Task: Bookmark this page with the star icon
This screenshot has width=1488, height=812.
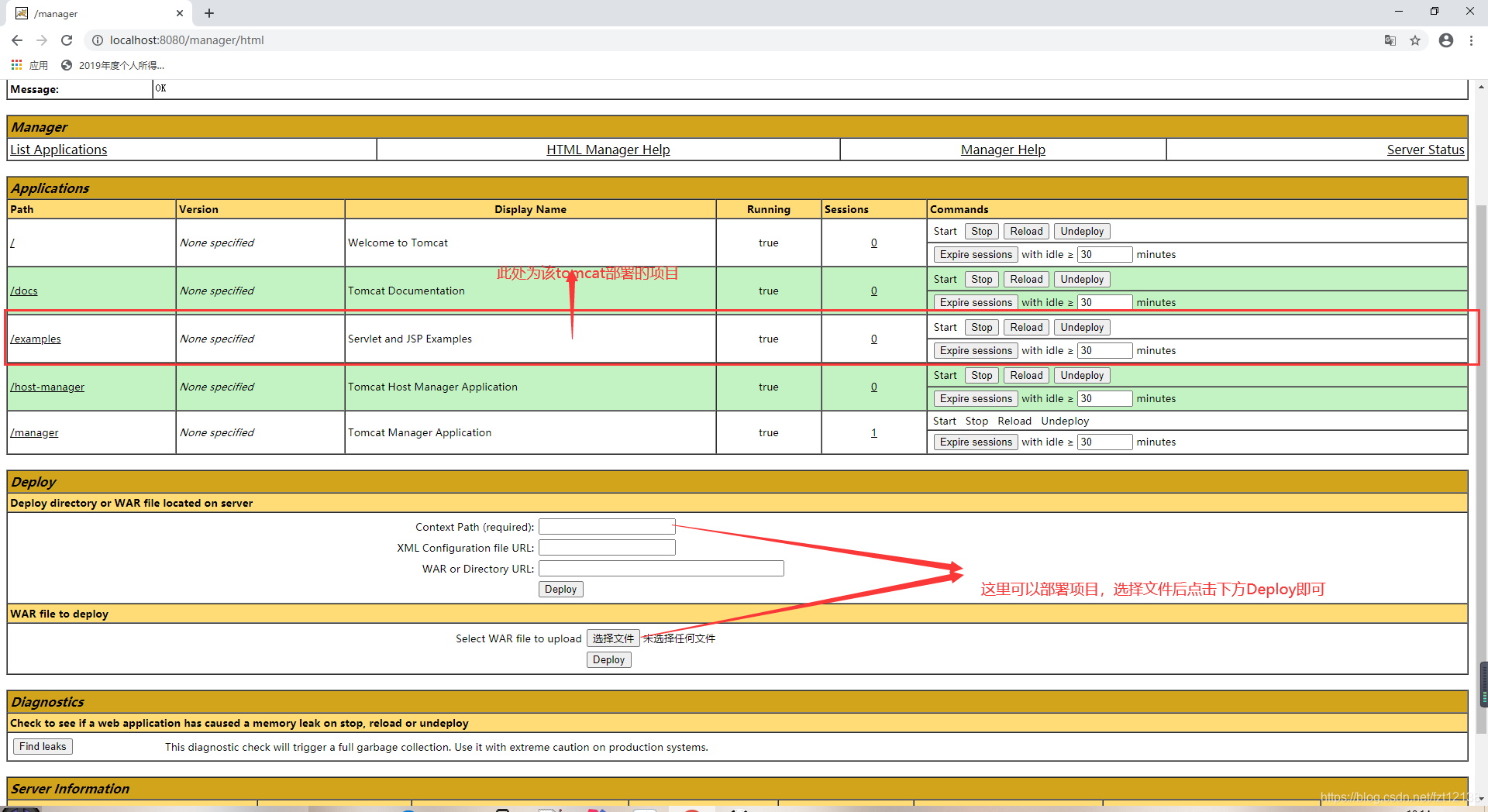Action: click(1415, 40)
